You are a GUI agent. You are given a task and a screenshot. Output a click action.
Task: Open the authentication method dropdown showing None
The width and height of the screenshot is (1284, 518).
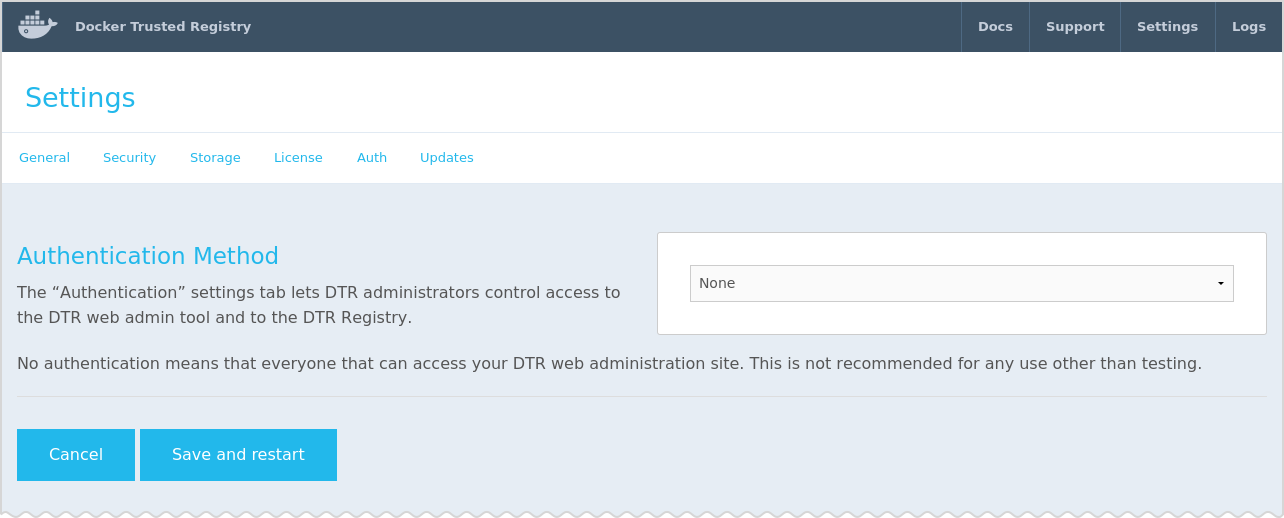click(960, 283)
